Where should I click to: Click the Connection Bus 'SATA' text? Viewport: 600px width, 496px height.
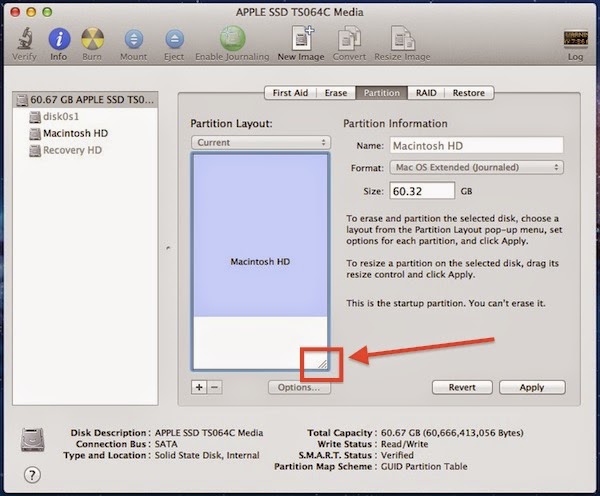[x=166, y=444]
